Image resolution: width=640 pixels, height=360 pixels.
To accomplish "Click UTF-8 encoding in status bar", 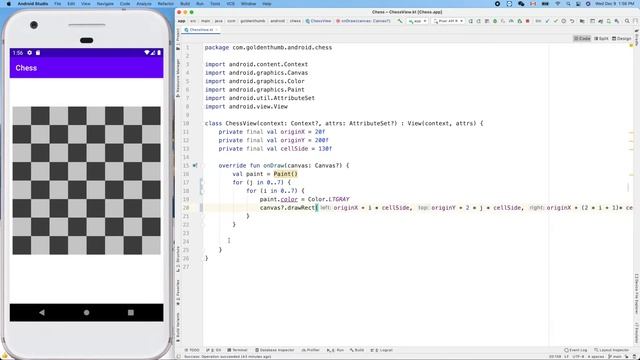I will pyautogui.click(x=578, y=357).
